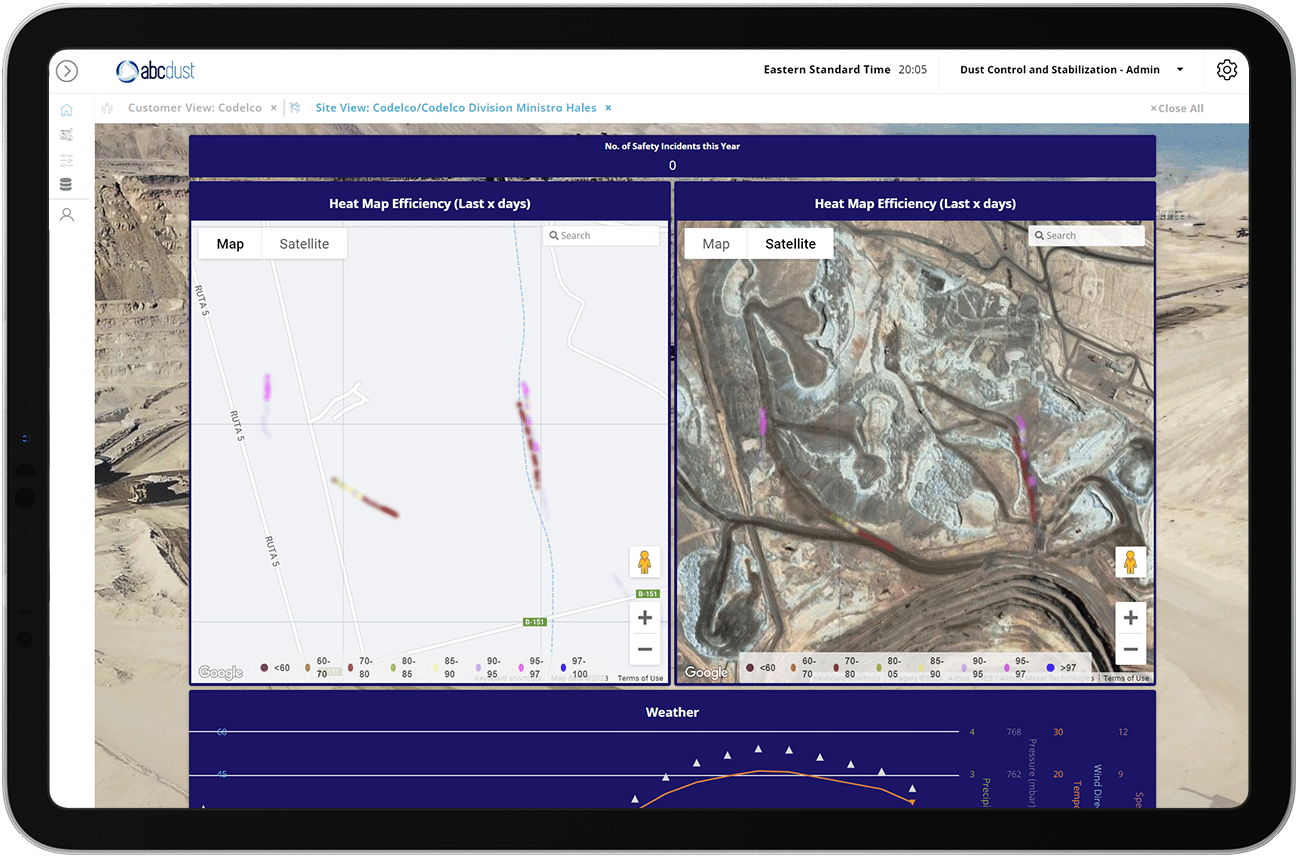Click the Search field on the right map
The image size is (1300, 857).
(1087, 236)
